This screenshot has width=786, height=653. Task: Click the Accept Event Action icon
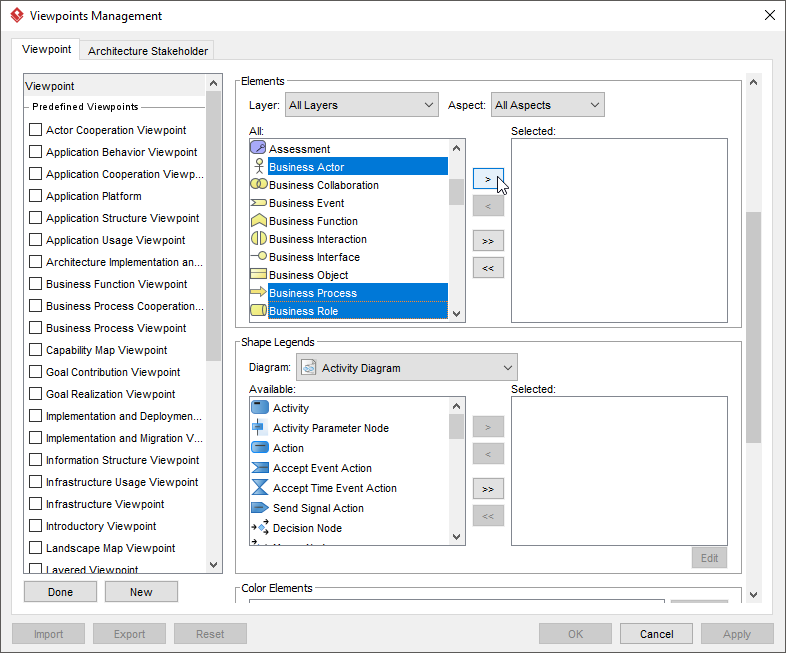click(260, 468)
